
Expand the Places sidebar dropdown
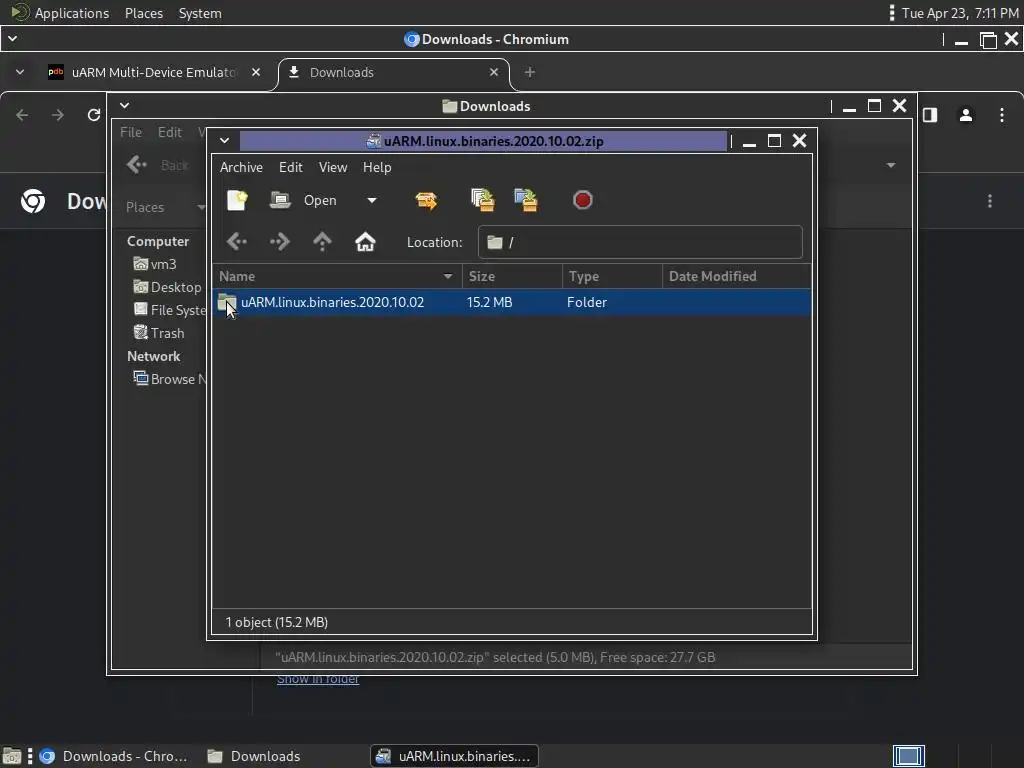click(200, 207)
